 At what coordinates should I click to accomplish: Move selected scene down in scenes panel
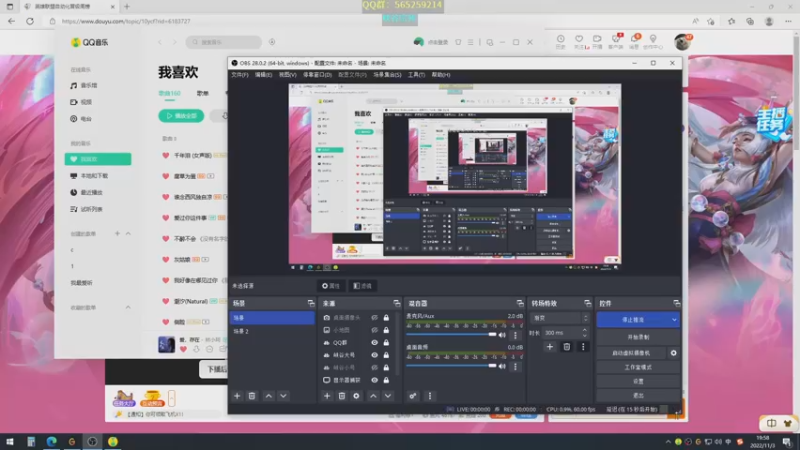click(x=283, y=396)
